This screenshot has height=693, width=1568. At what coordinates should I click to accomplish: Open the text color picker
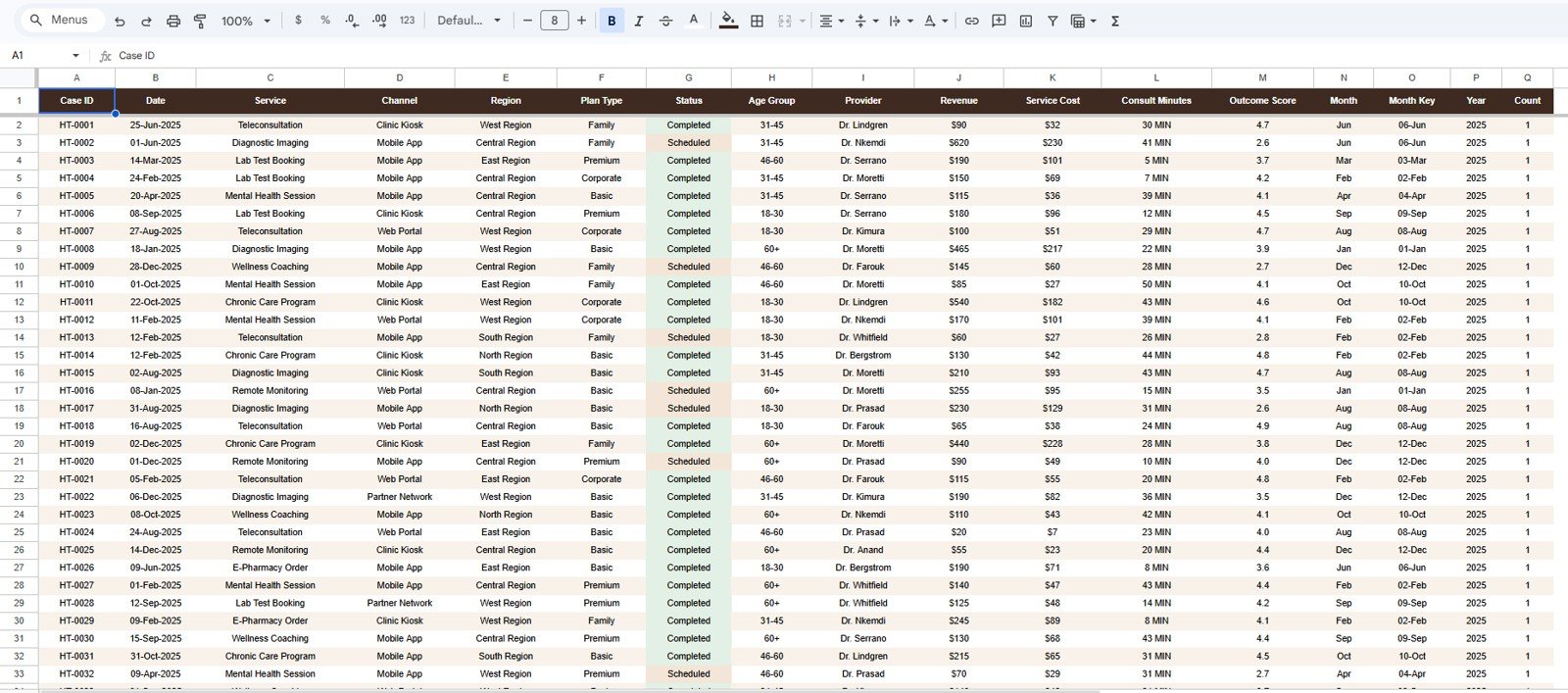(694, 21)
